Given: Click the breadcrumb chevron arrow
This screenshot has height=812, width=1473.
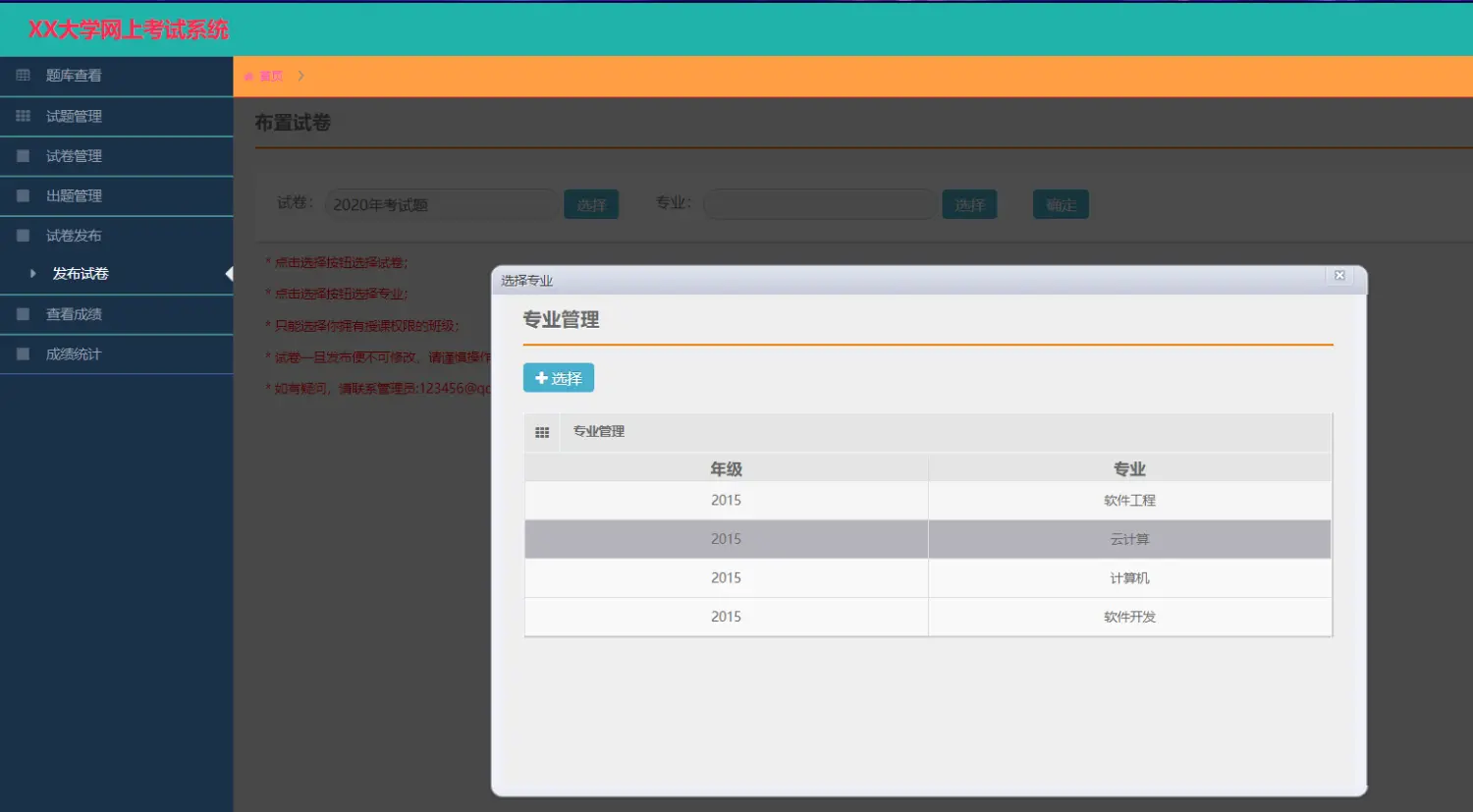Looking at the screenshot, I should (300, 76).
